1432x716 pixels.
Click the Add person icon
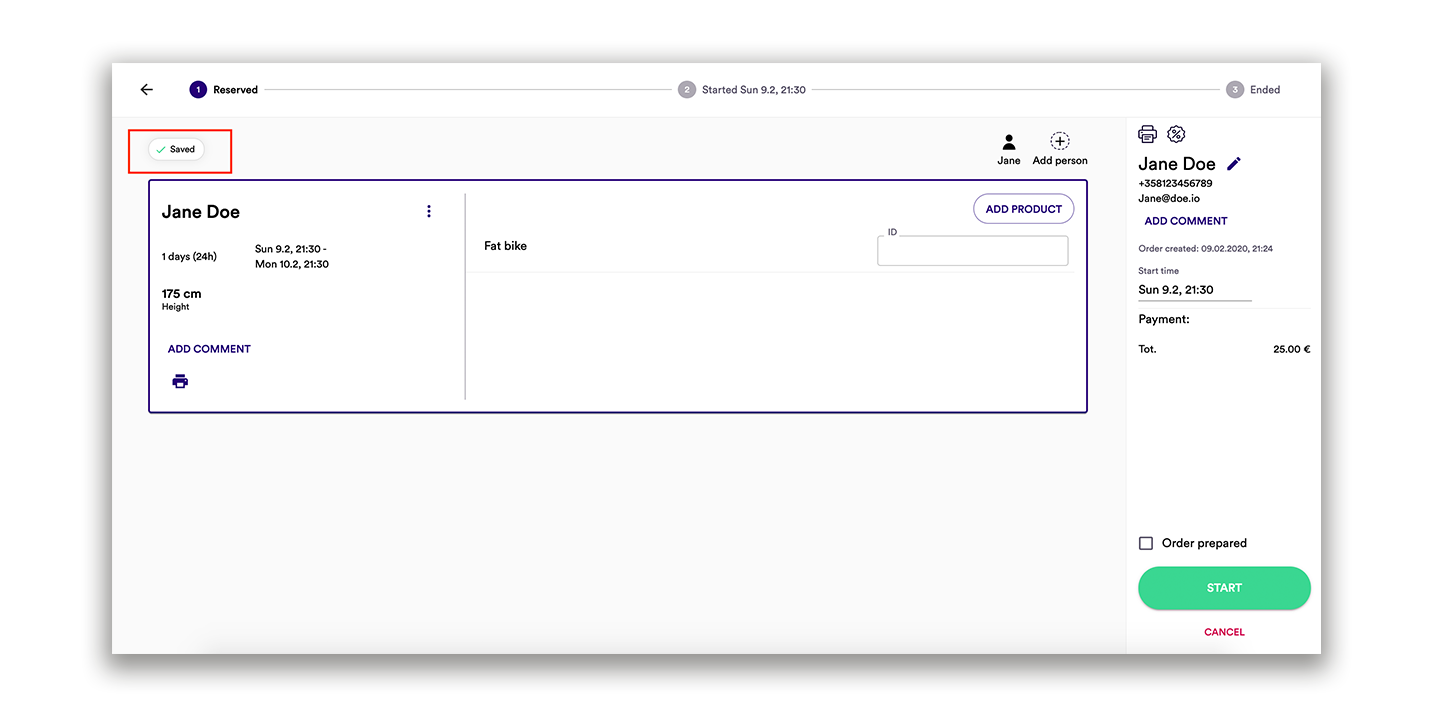click(1060, 149)
